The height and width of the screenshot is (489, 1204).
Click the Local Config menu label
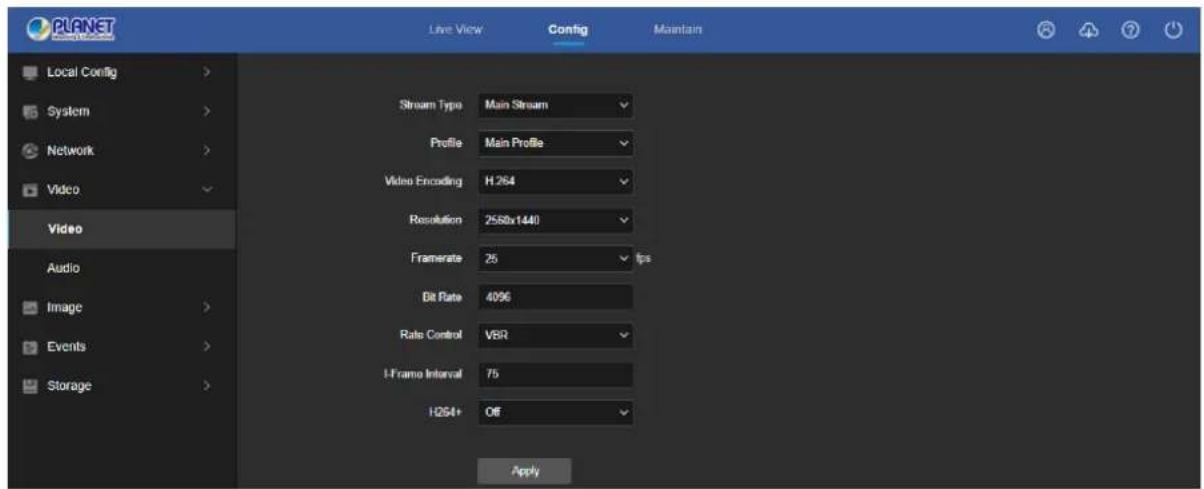tap(82, 73)
